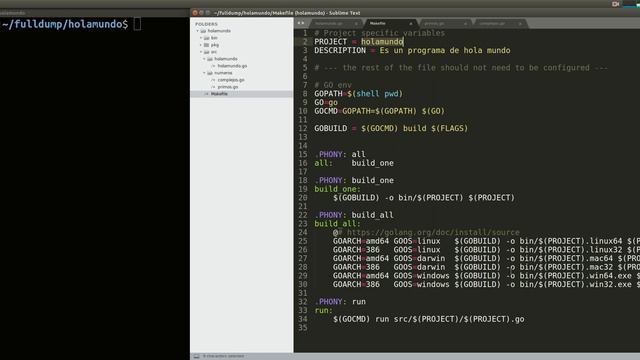
Task: Click the Sublime Text window title bar
Action: (415, 13)
